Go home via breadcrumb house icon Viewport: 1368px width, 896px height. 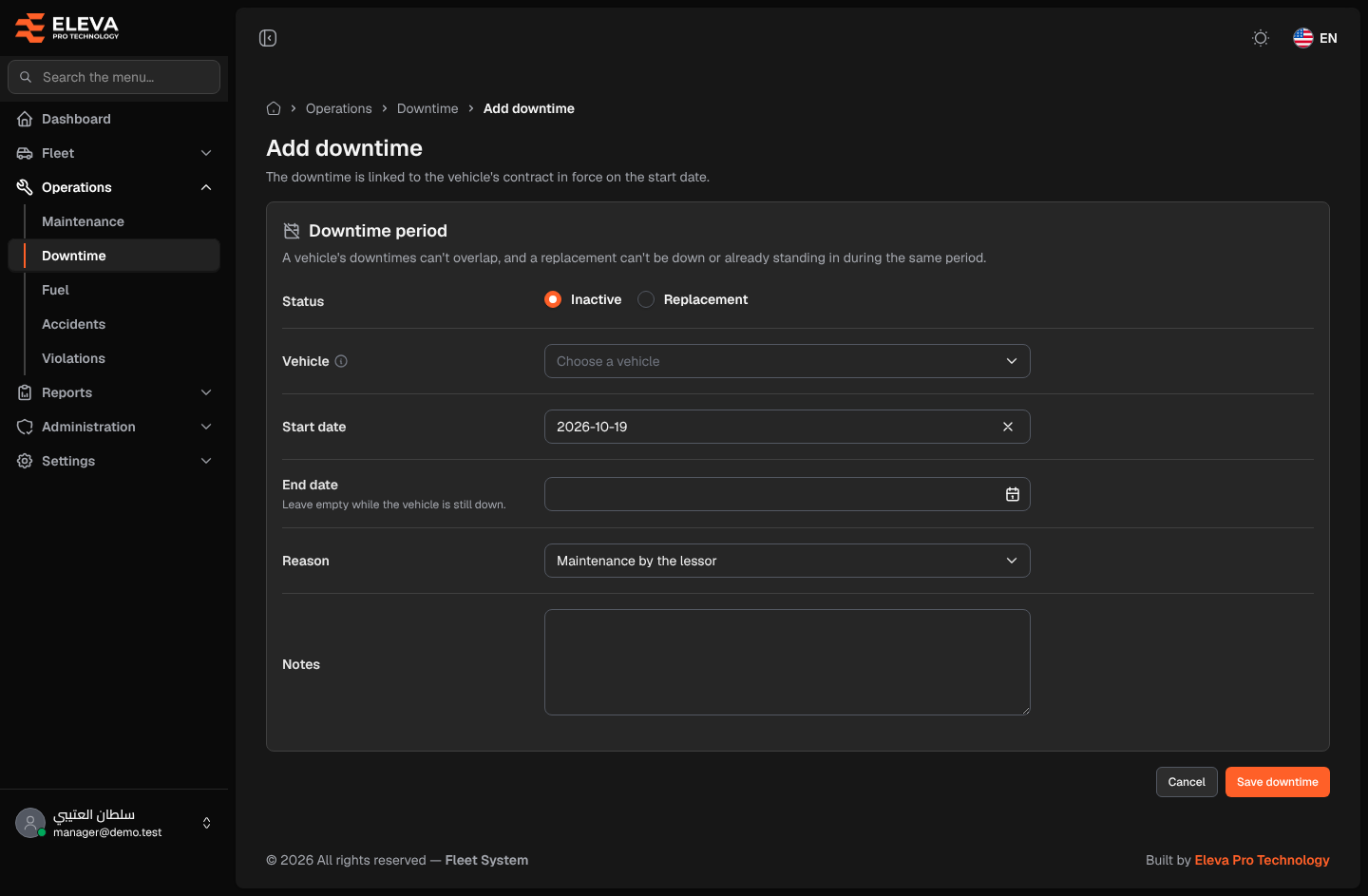point(274,108)
